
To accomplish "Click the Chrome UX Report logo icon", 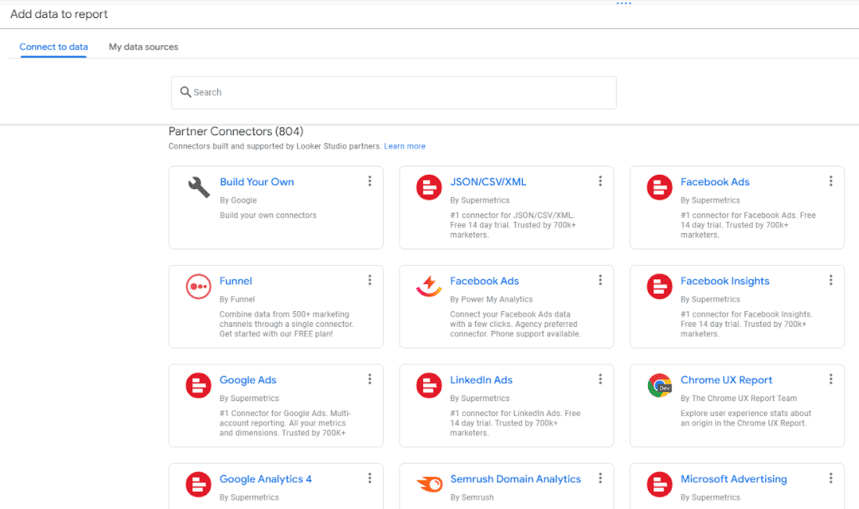I will coord(660,386).
